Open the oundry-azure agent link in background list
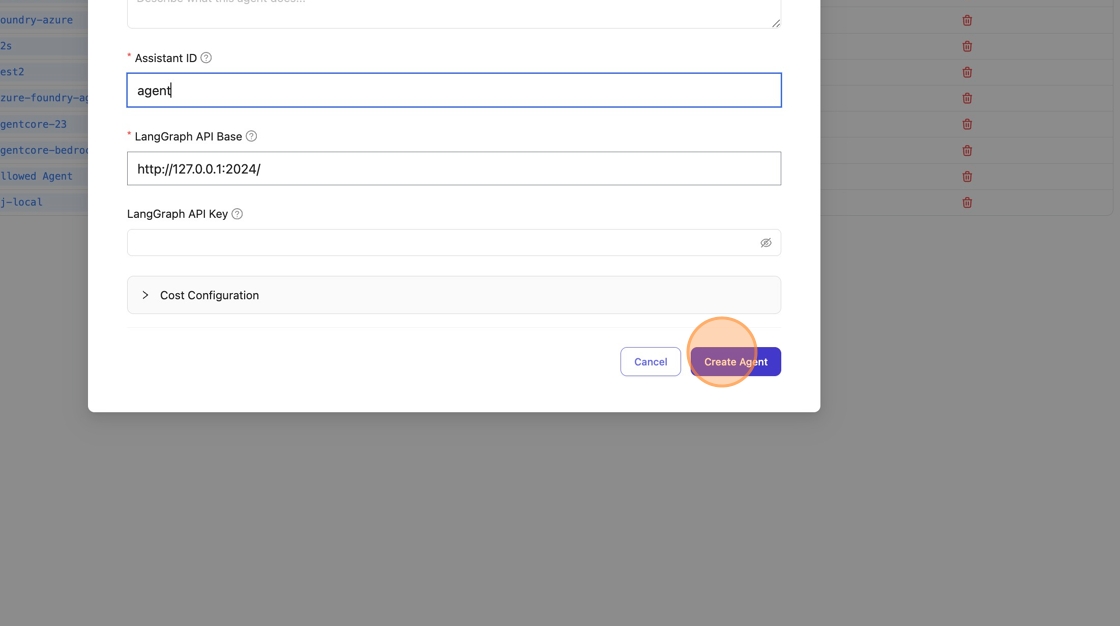 pyautogui.click(x=36, y=20)
